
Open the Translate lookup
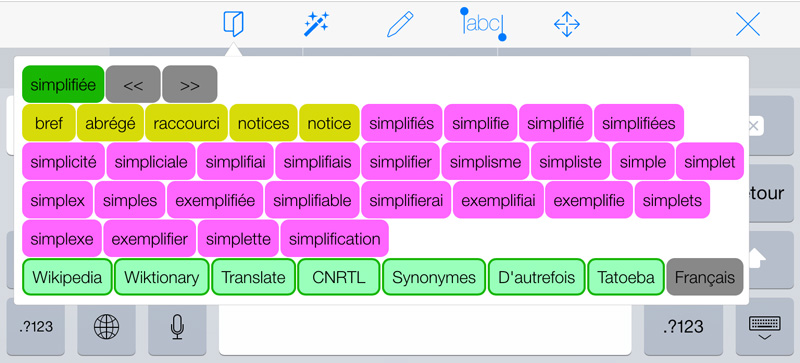[x=254, y=277]
